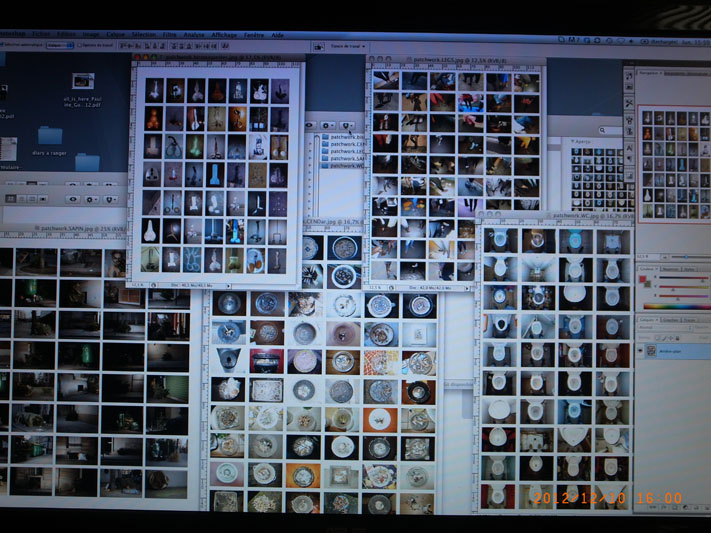
Task: Open the Affichage menu
Action: (224, 35)
